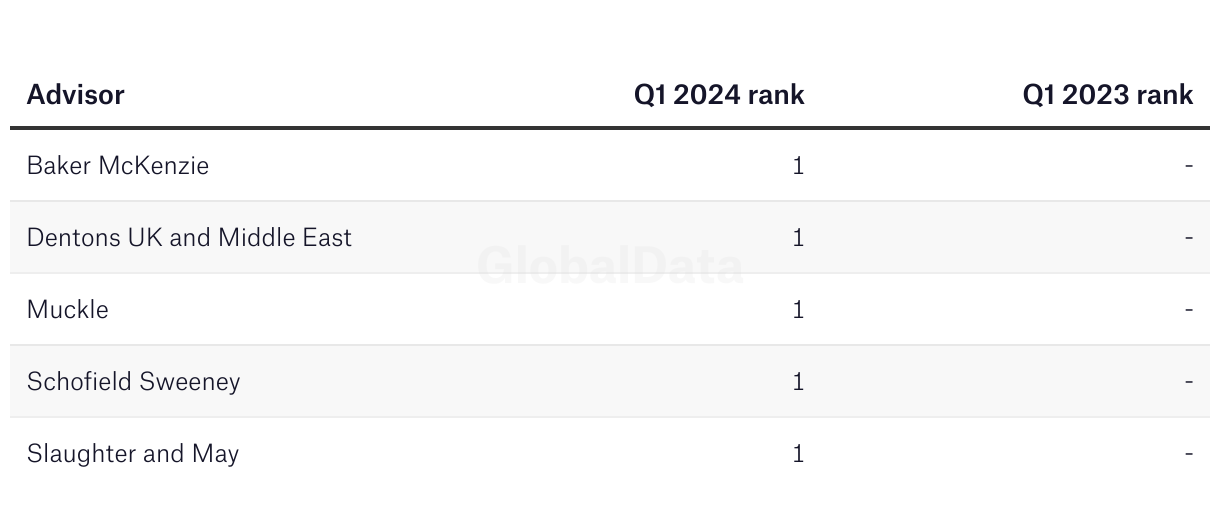
Task: Click the Q1 2024 rank column header
Action: (x=719, y=95)
